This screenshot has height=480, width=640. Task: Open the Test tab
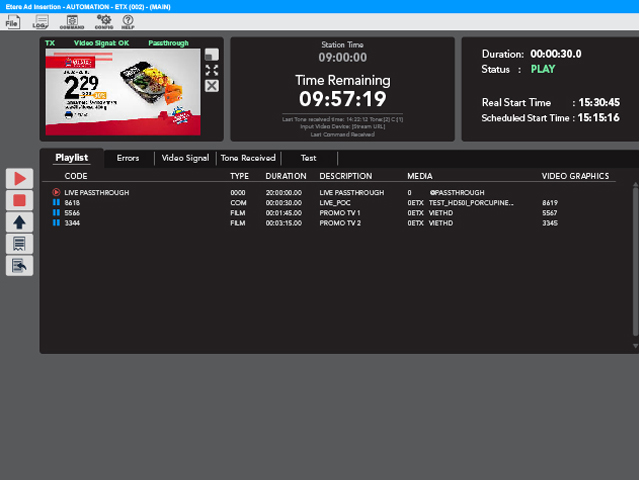coord(309,158)
